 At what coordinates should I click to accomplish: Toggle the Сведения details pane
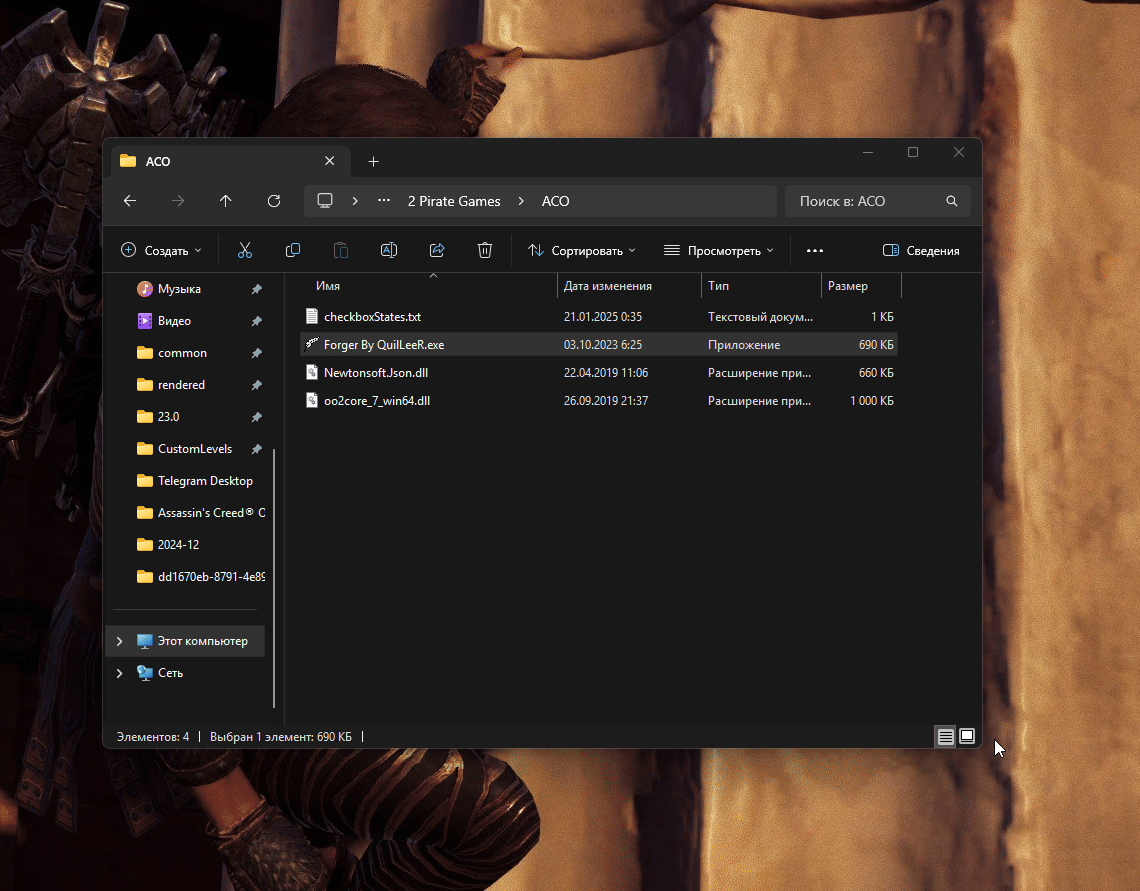click(921, 250)
